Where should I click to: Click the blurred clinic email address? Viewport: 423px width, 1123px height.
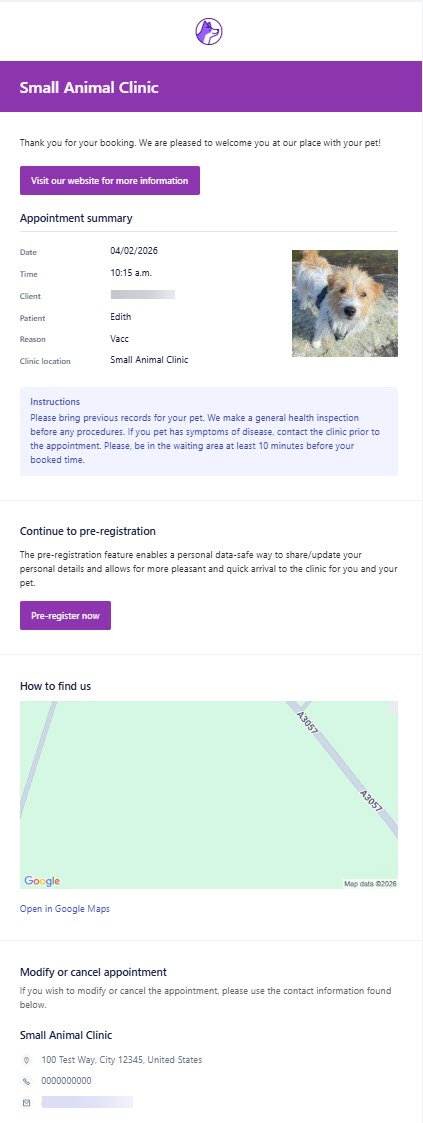(x=87, y=1102)
